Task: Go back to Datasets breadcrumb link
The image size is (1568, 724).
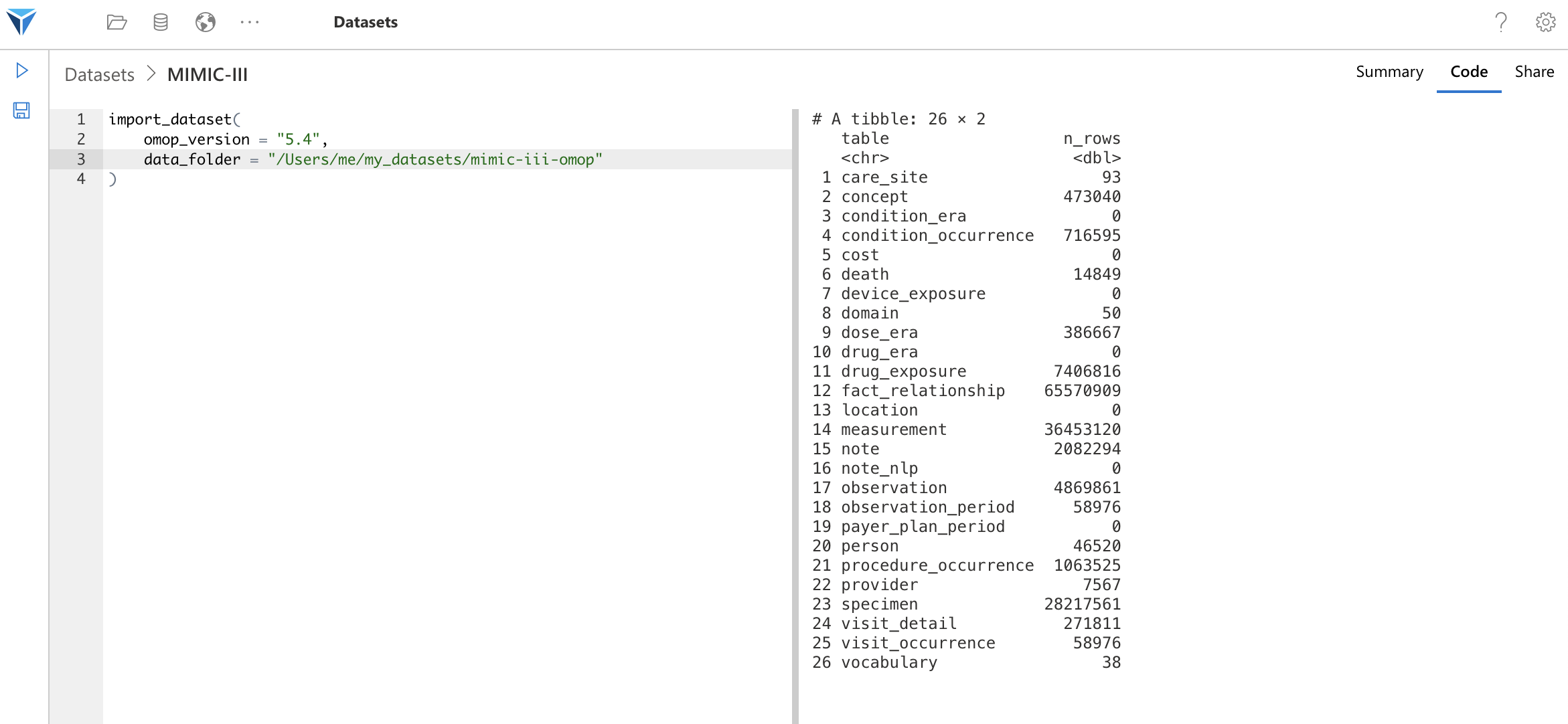Action: [100, 74]
